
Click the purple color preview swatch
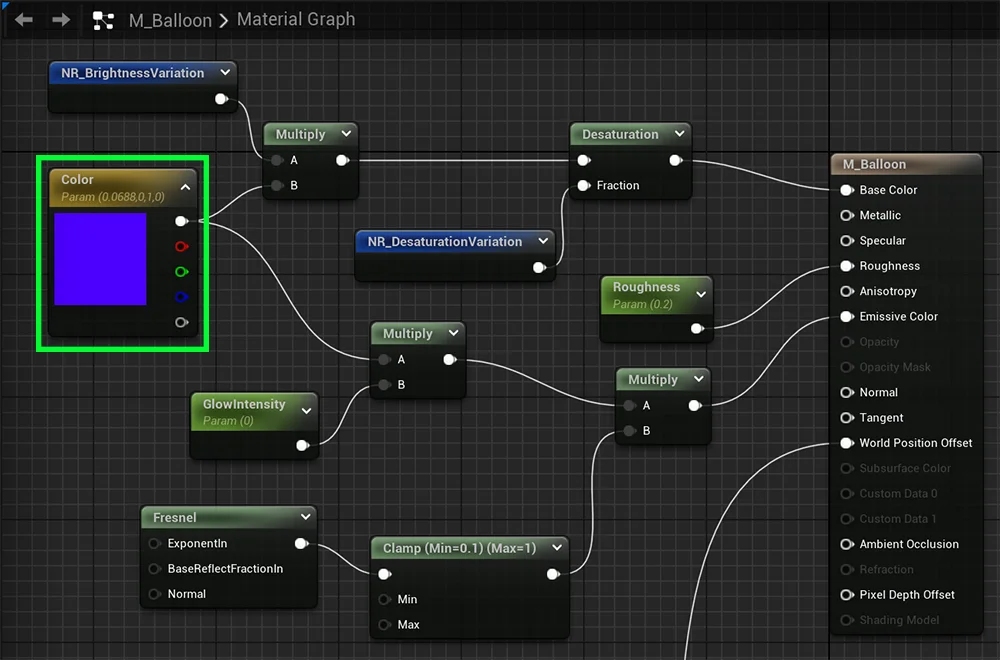pos(100,259)
